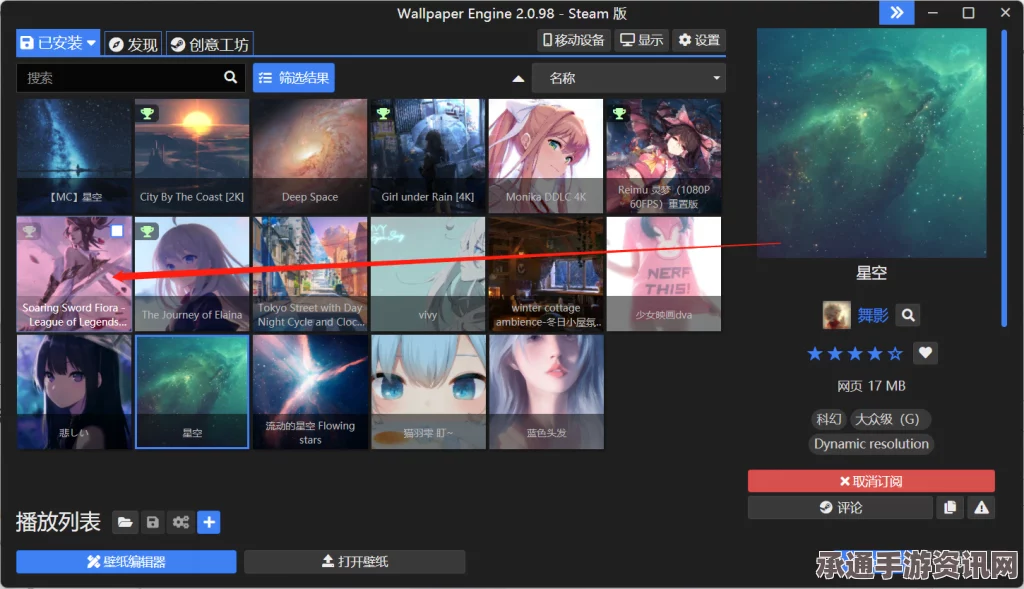
Task: Save the playlist with the floppy icon
Action: 153,522
